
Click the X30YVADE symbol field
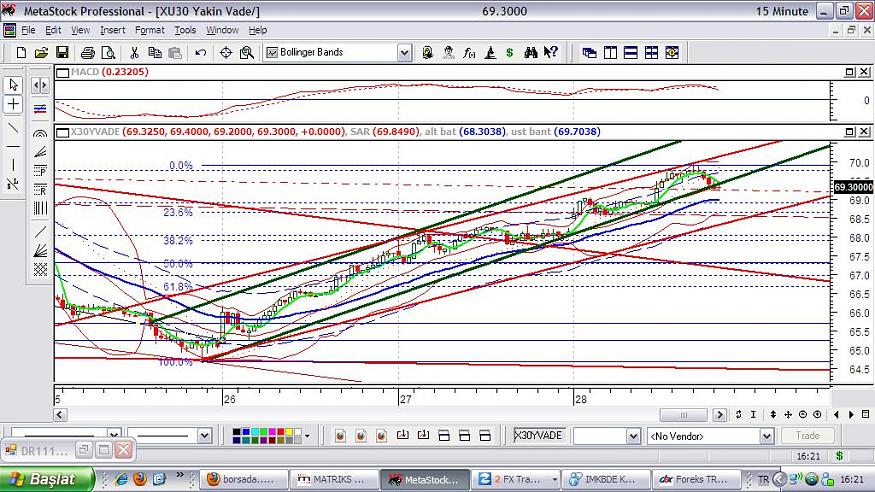point(539,436)
